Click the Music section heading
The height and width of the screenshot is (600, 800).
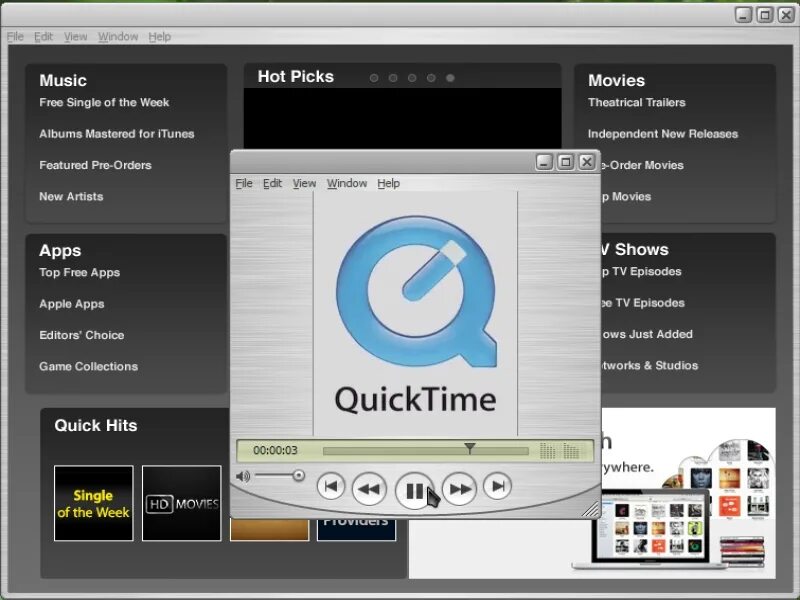point(63,81)
